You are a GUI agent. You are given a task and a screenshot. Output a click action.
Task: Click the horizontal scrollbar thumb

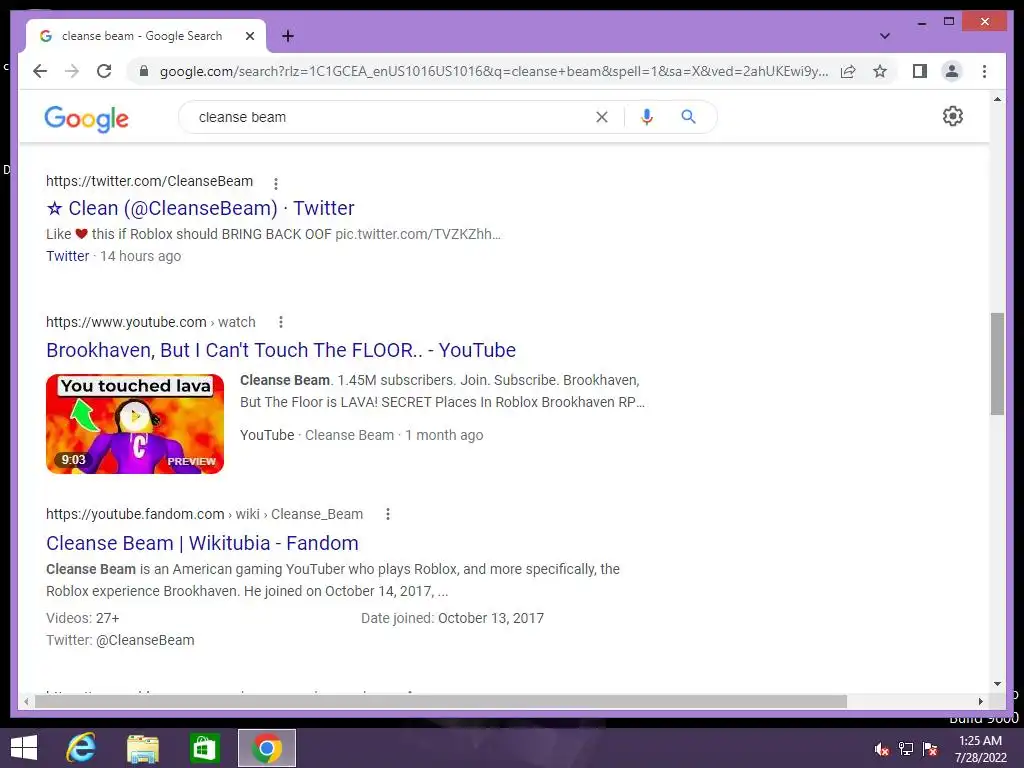(x=441, y=701)
